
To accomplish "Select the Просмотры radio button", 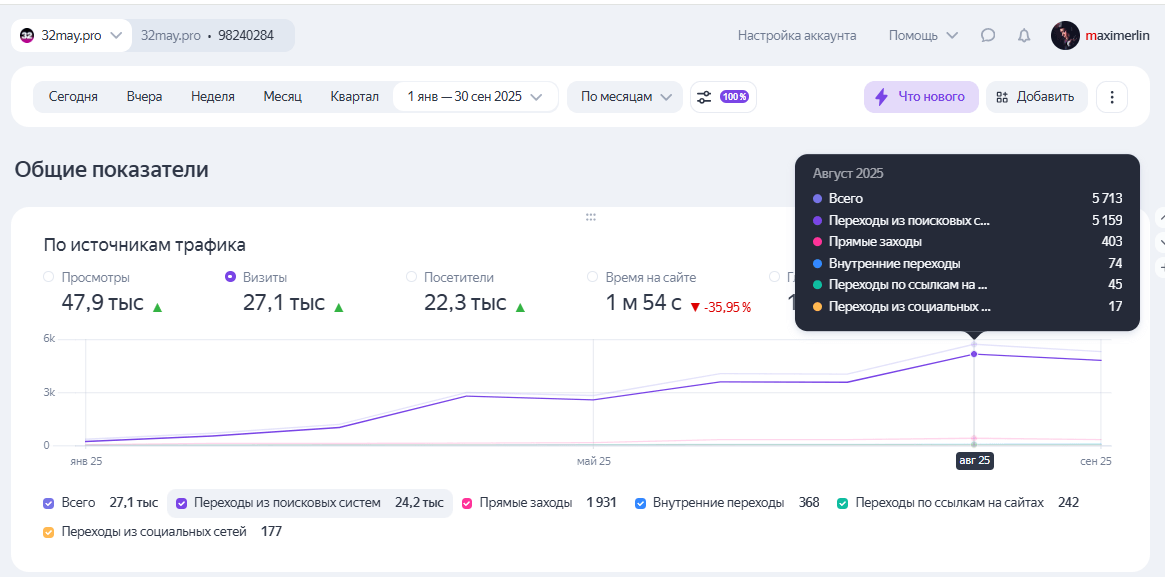I will click(x=49, y=277).
